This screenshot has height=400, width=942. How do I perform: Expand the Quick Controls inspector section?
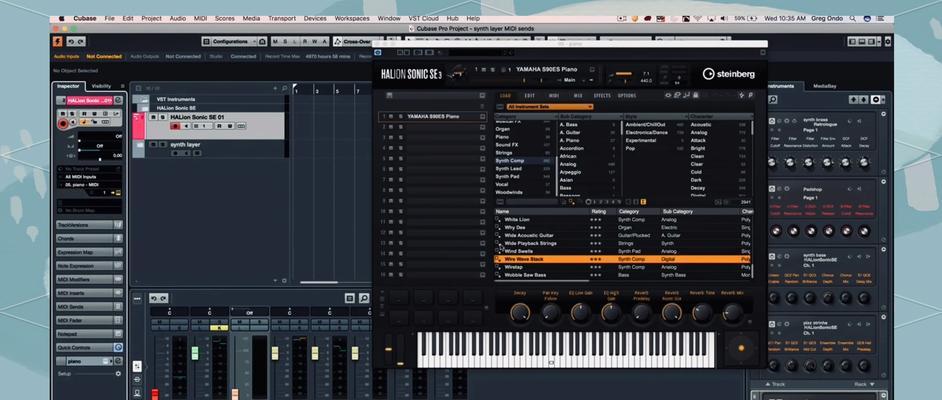[89, 348]
